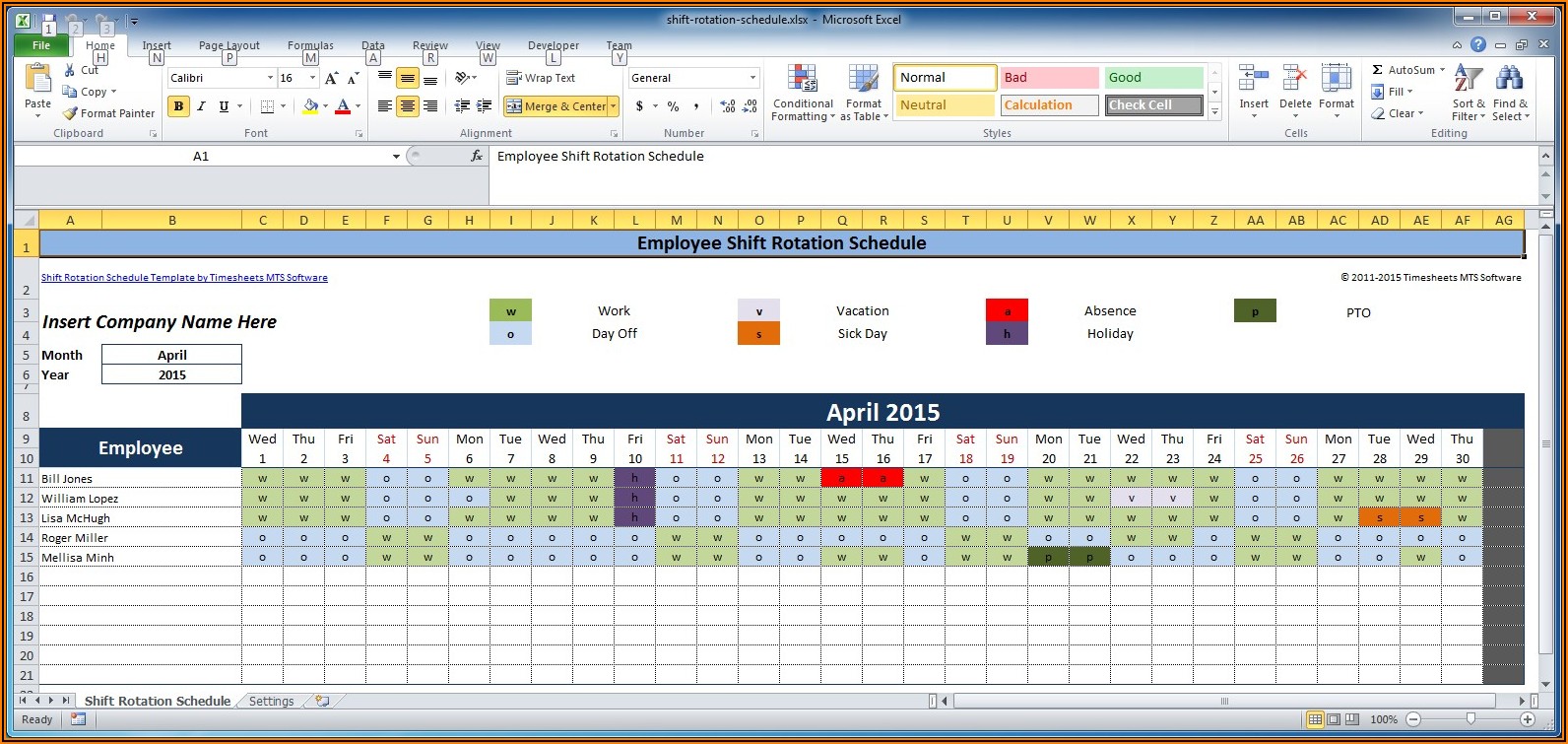
Task: Click the Sort & Filter icon
Action: (x=1468, y=79)
